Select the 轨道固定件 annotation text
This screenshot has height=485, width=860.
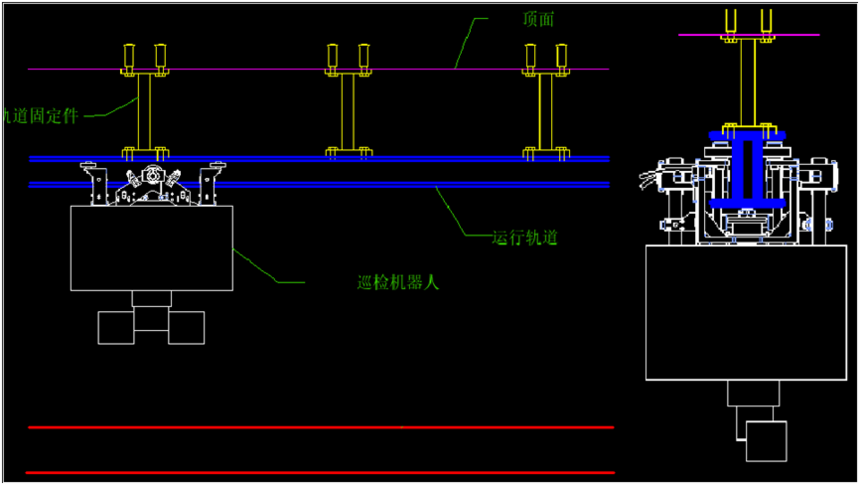(x=40, y=116)
